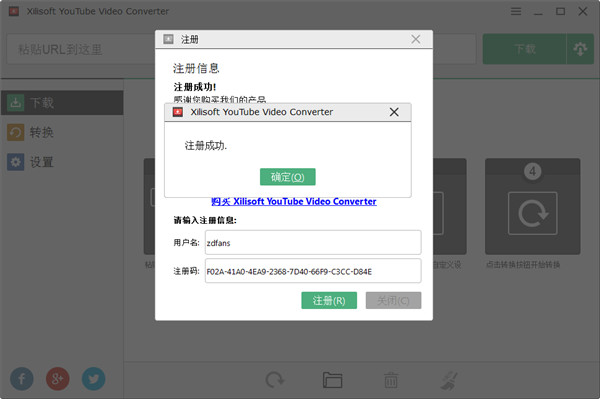Viewport: 600px width, 399px height.
Task: Select the 下载 sidebar item
Action: coord(62,103)
